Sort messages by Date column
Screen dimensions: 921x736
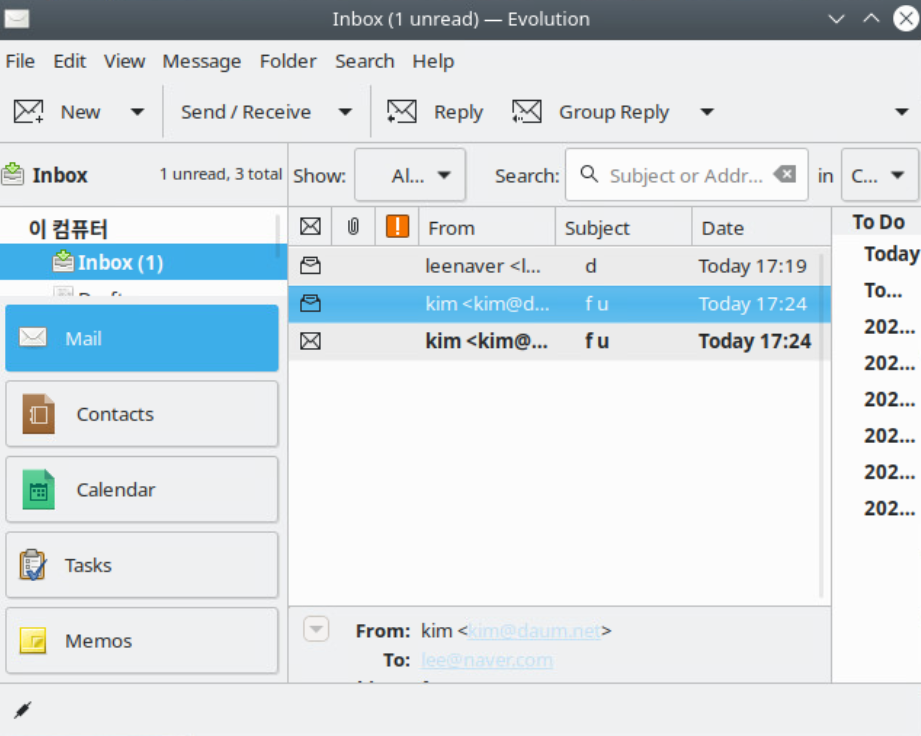click(x=761, y=227)
